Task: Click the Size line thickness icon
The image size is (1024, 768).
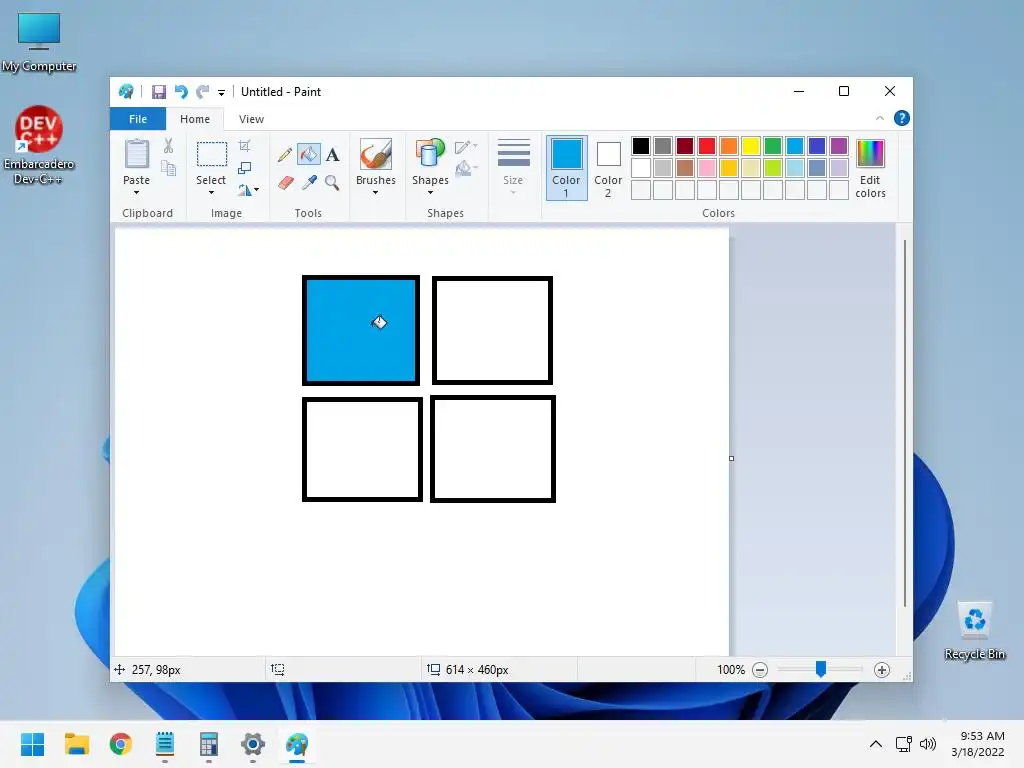Action: click(513, 153)
